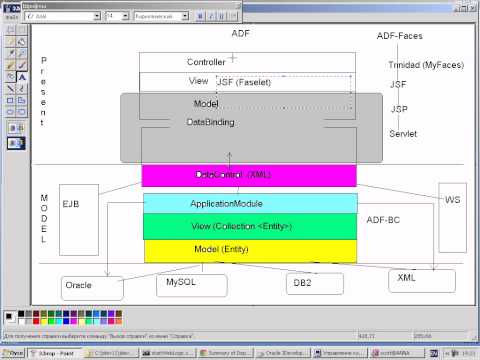
Task: Click the XML box on canvas
Action: [x=422, y=281]
